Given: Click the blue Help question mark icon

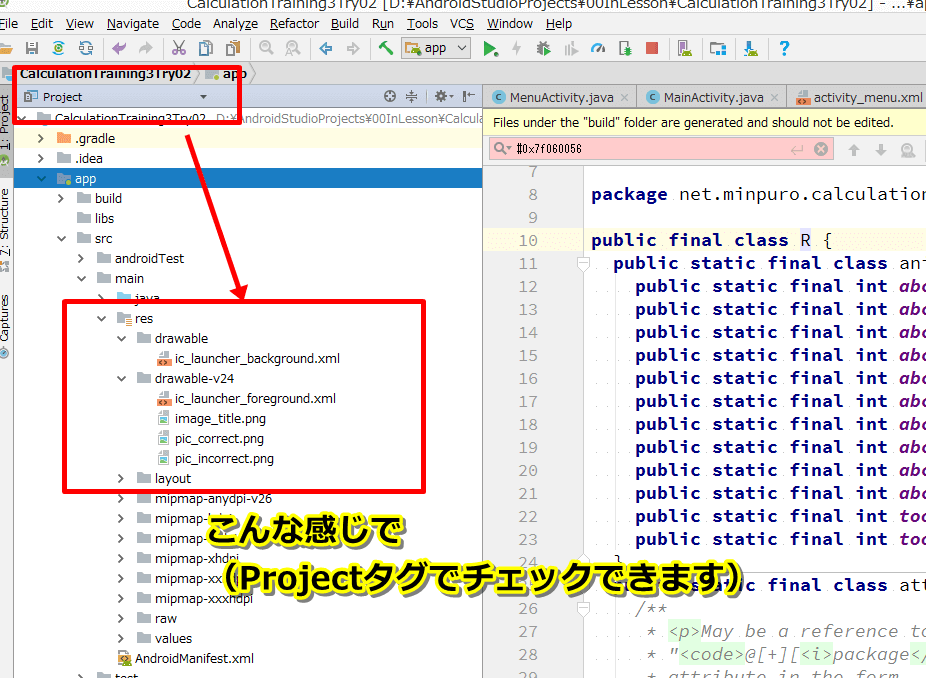Looking at the screenshot, I should pyautogui.click(x=784, y=48).
